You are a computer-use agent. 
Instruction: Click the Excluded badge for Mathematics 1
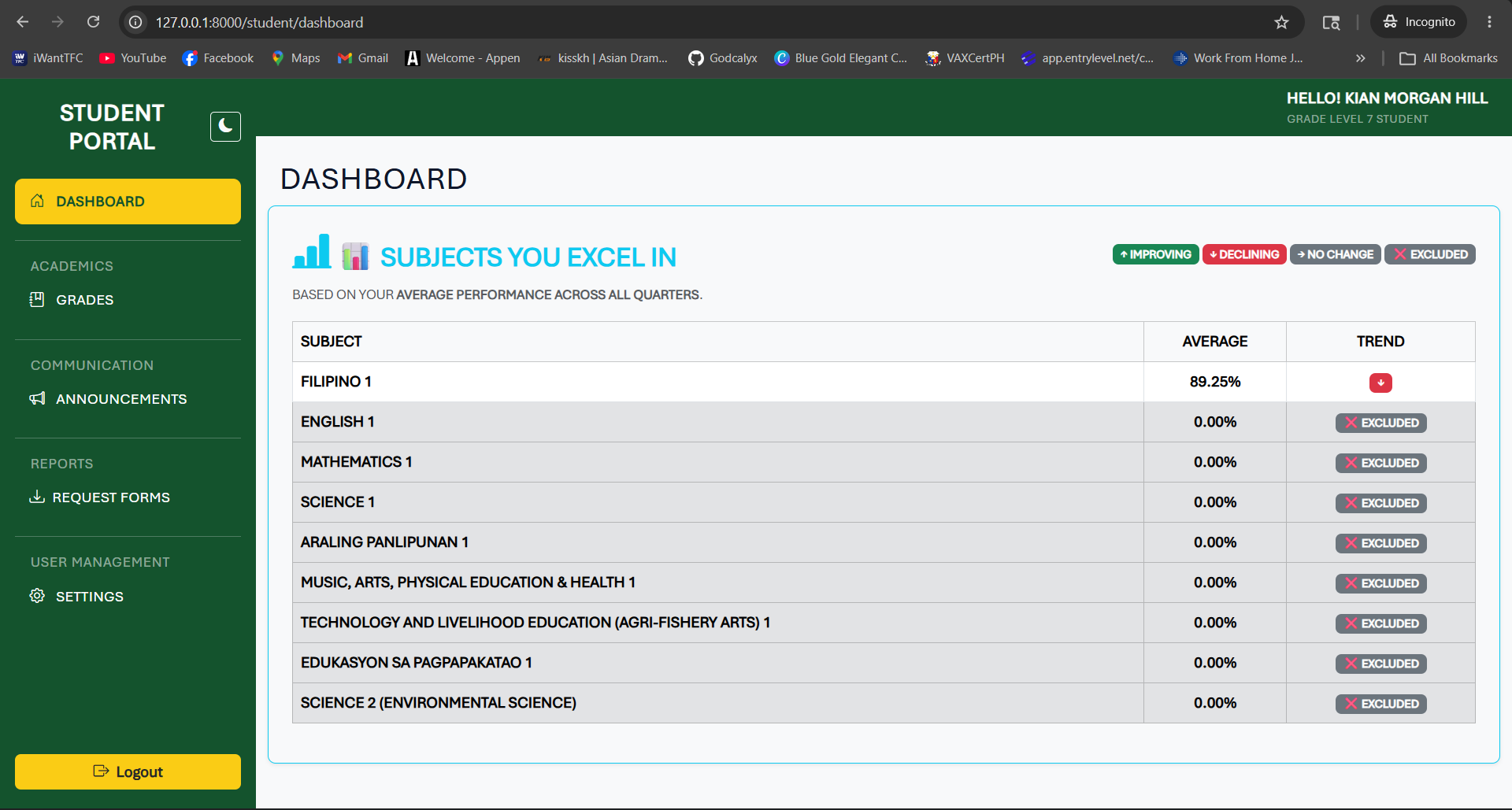tap(1380, 463)
